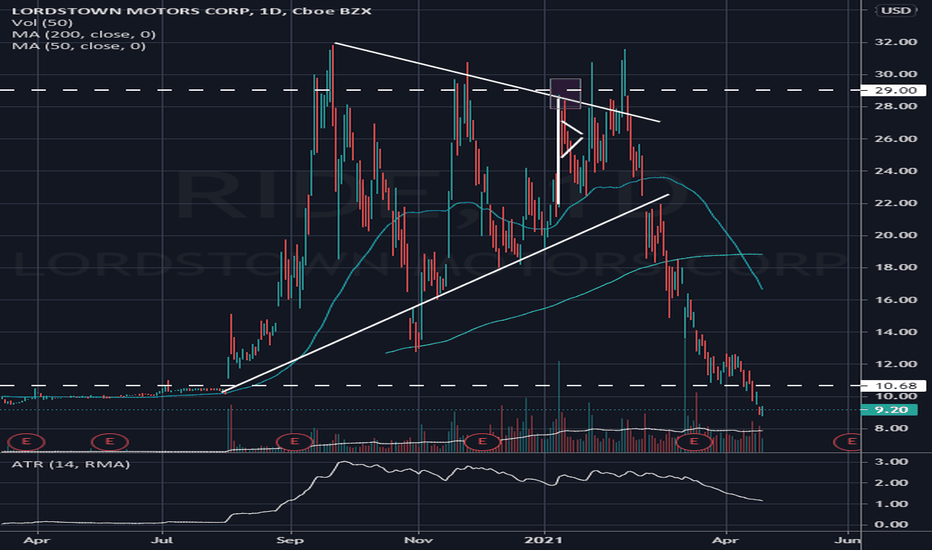Click the 29.00 horizontal line price label
Image resolution: width=932 pixels, height=550 pixels.
pos(893,90)
